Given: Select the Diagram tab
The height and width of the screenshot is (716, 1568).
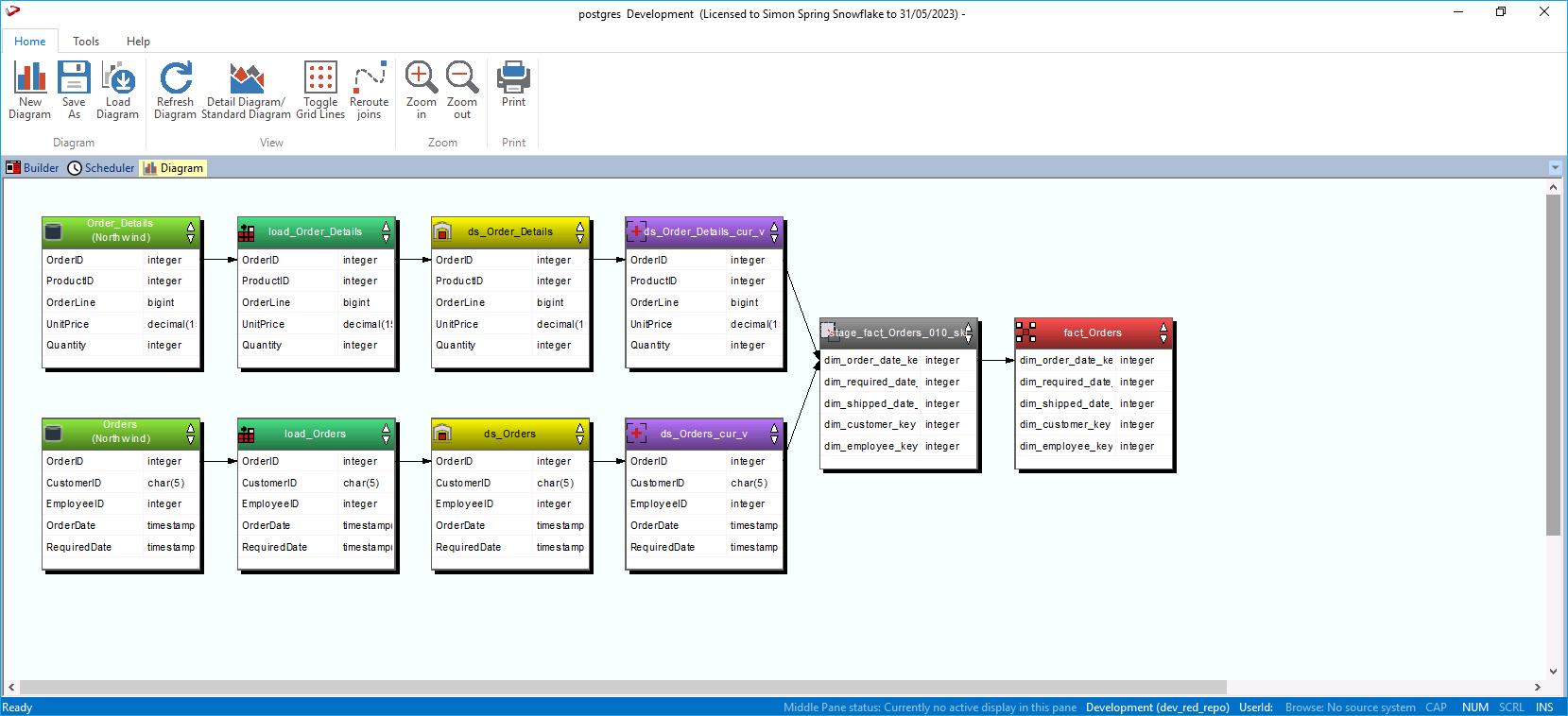Looking at the screenshot, I should pos(174,168).
